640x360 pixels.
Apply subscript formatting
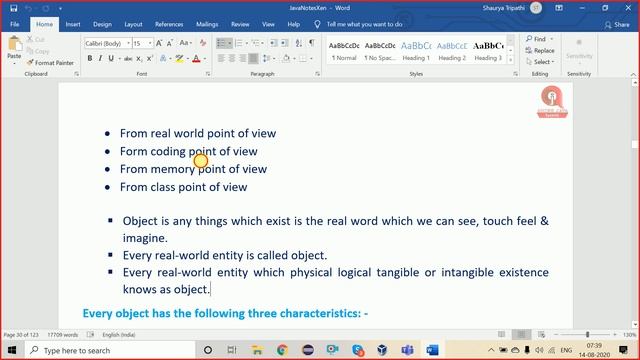(139, 59)
